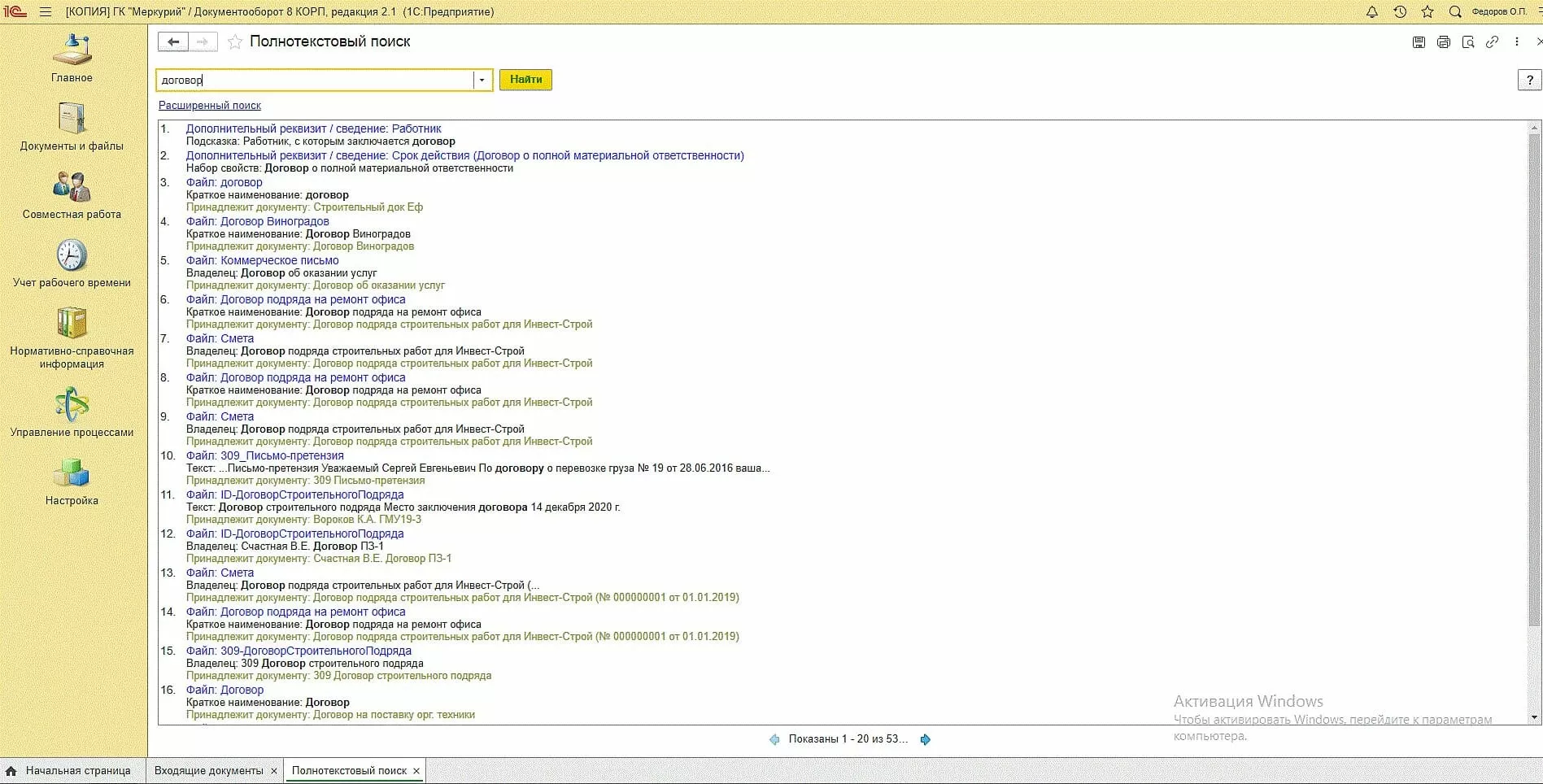Open the help question mark button
This screenshot has height=784, width=1543.
pyautogui.click(x=1529, y=80)
